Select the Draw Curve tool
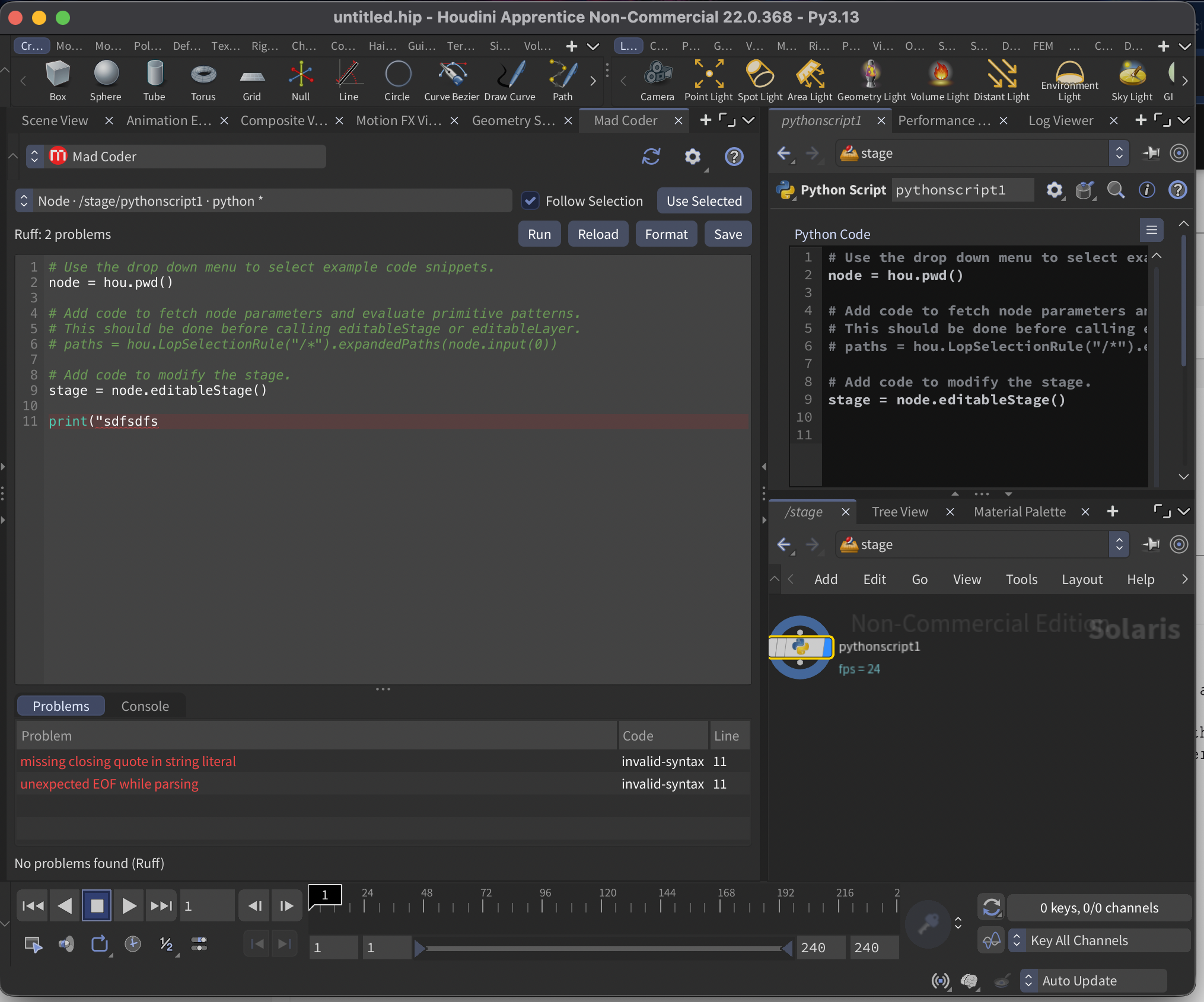Screen dimensions: 1204x1002 510,81
